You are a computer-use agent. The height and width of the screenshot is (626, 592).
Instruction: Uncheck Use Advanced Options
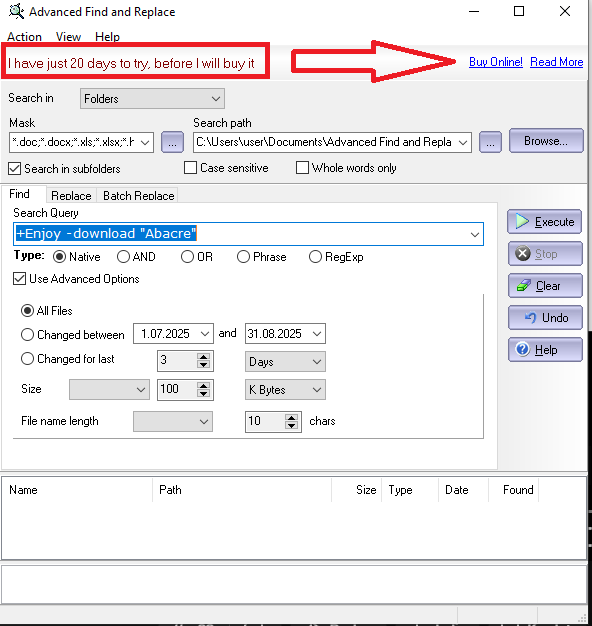20,279
